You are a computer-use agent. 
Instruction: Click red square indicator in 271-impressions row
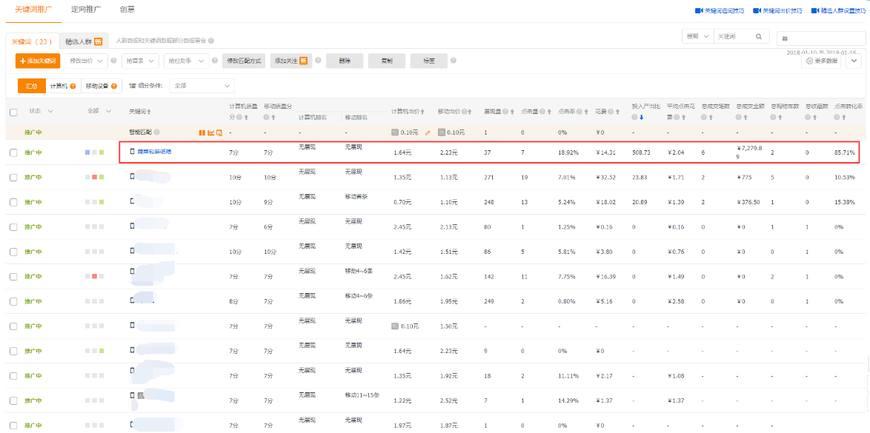[x=94, y=177]
